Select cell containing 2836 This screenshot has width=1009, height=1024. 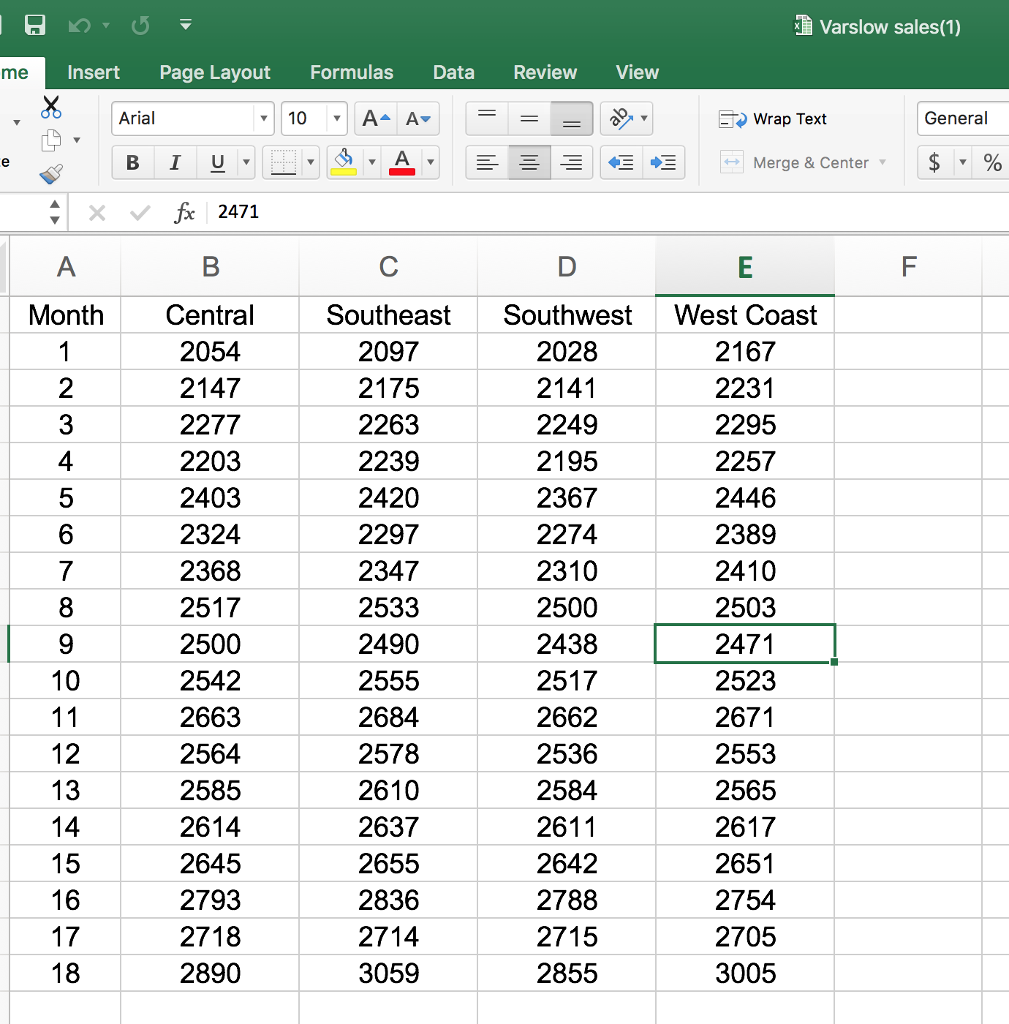point(389,901)
